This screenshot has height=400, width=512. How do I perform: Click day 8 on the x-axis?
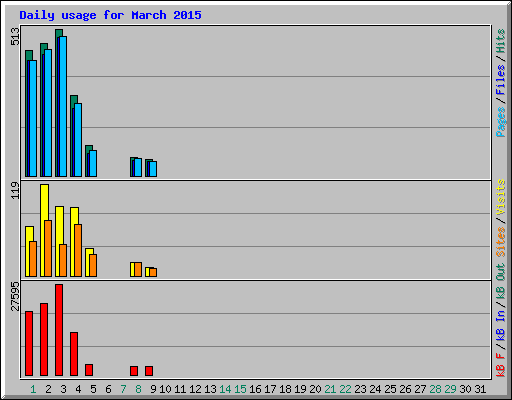point(138,389)
